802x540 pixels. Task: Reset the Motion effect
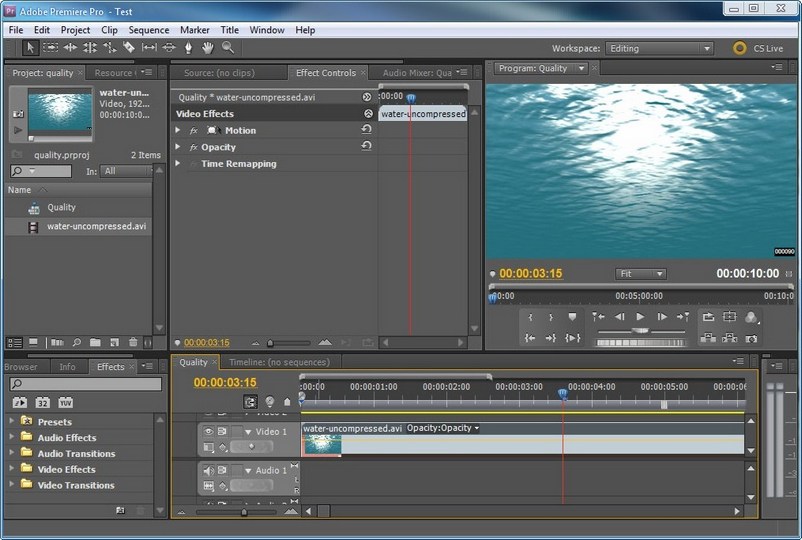pyautogui.click(x=366, y=130)
